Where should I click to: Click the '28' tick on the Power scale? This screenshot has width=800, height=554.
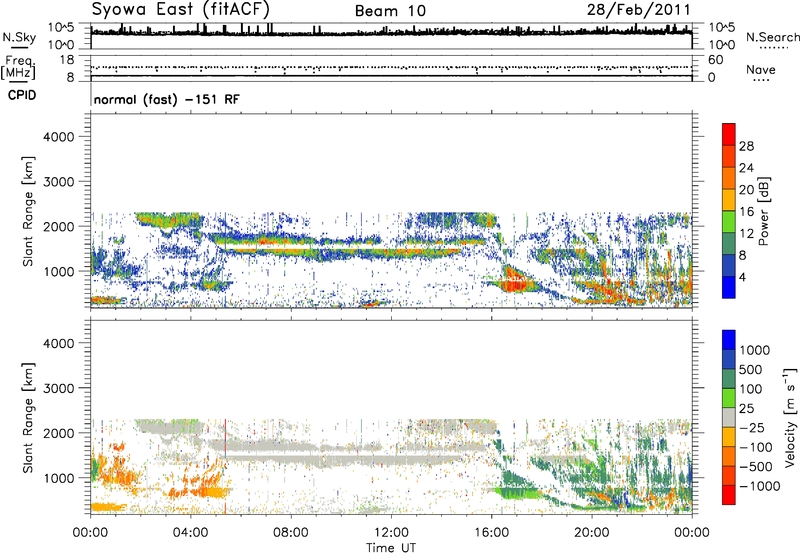pos(746,146)
